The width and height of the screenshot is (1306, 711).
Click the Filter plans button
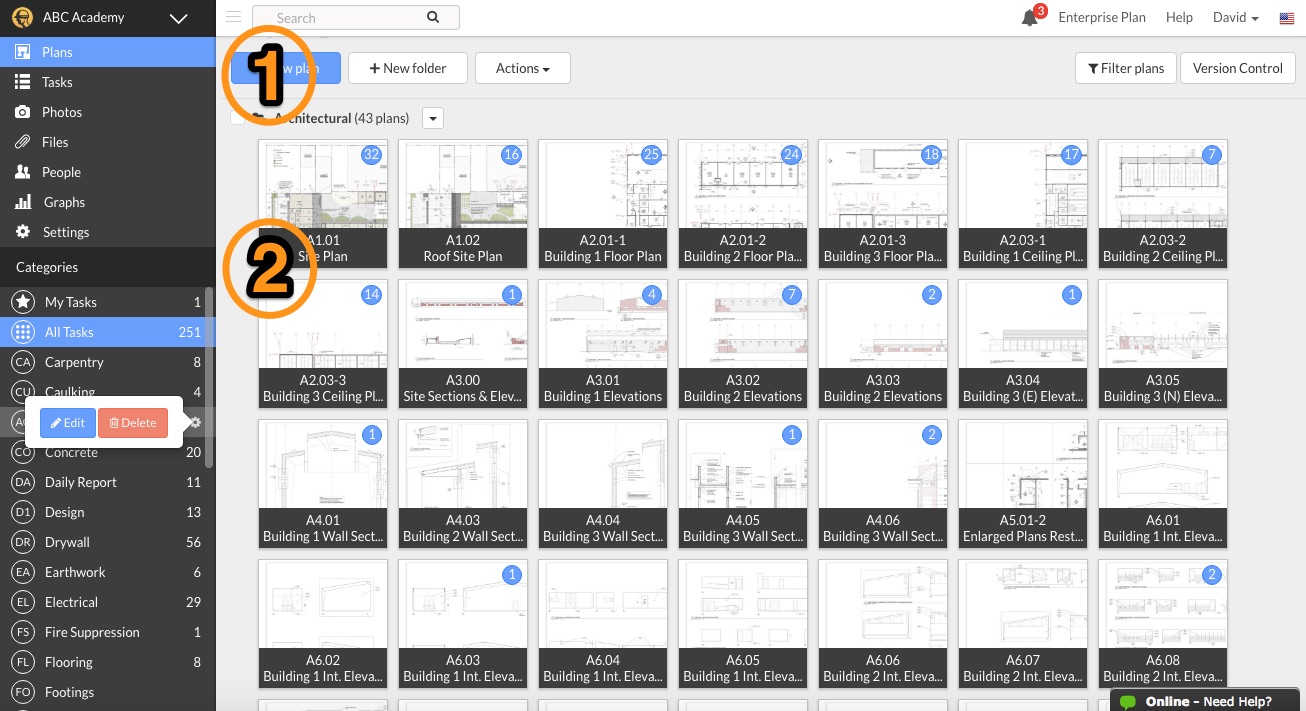1126,68
